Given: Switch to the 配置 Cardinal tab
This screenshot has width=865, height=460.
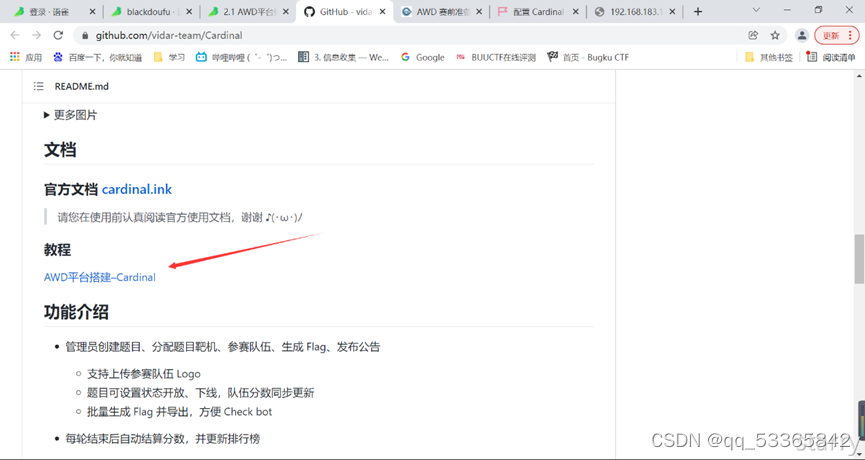Looking at the screenshot, I should point(531,12).
